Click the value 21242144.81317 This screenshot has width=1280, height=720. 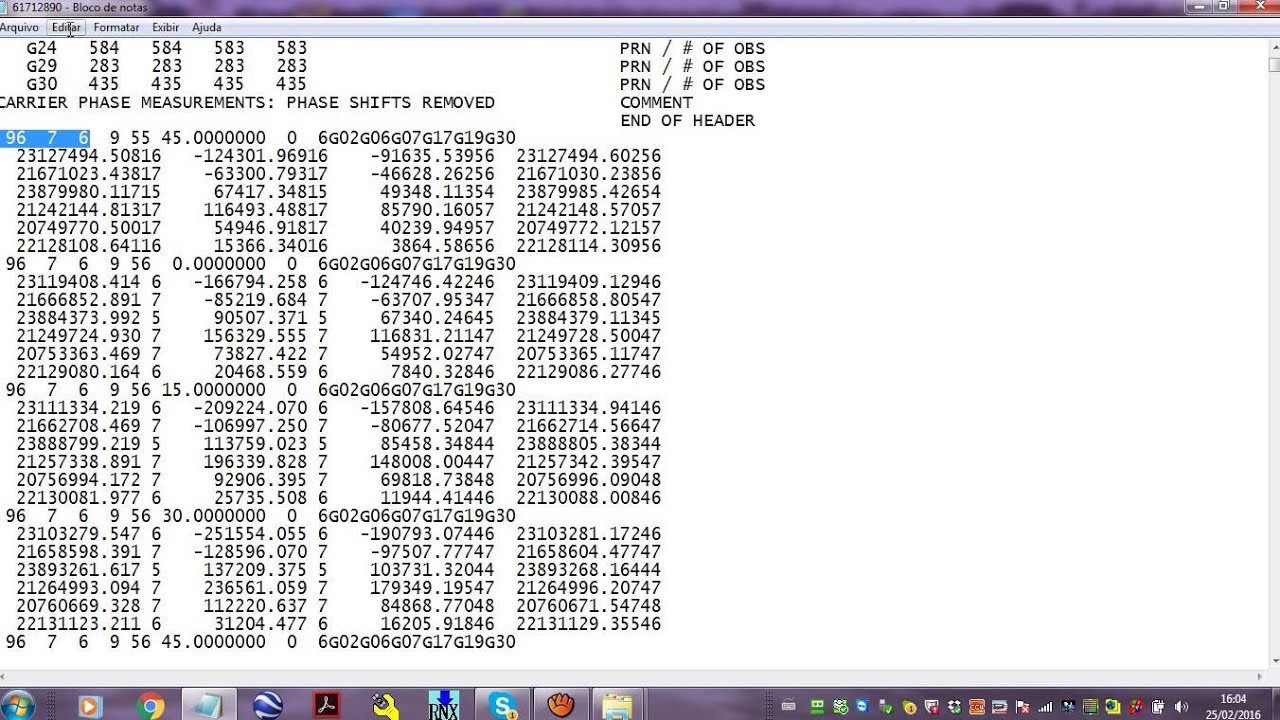[x=88, y=210]
